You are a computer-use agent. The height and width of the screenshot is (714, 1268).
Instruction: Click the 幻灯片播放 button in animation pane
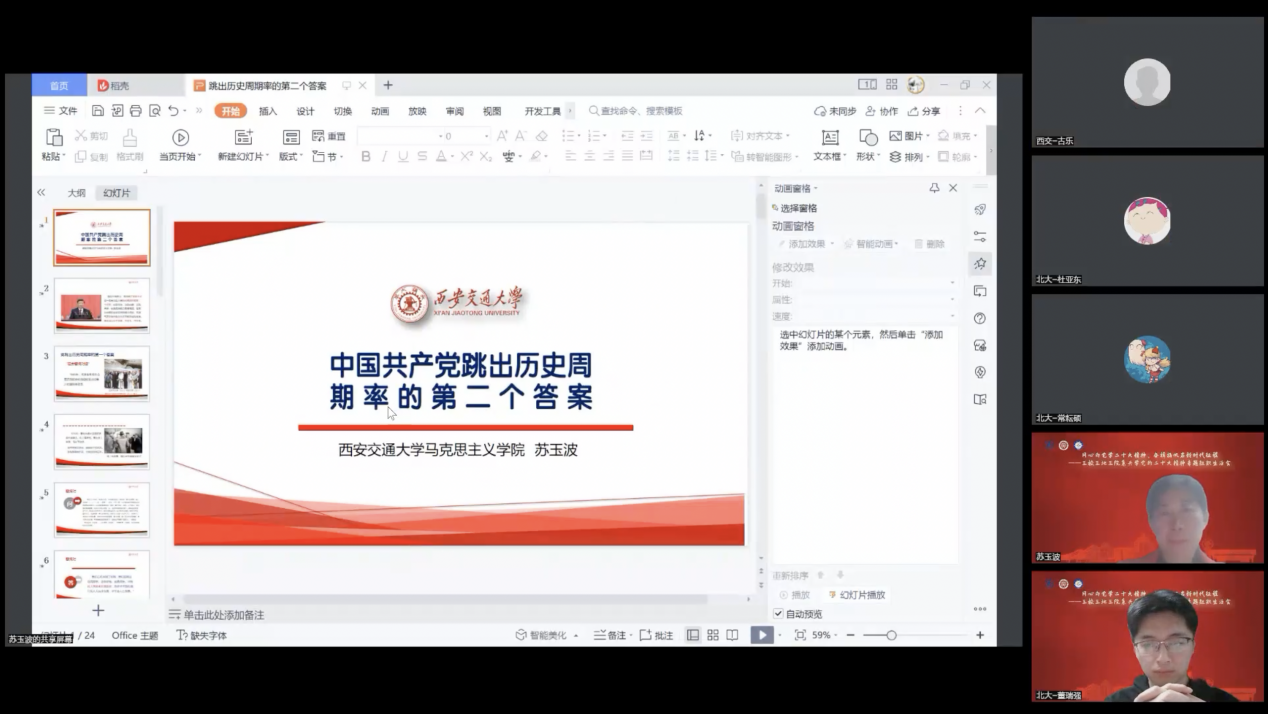pyautogui.click(x=857, y=595)
